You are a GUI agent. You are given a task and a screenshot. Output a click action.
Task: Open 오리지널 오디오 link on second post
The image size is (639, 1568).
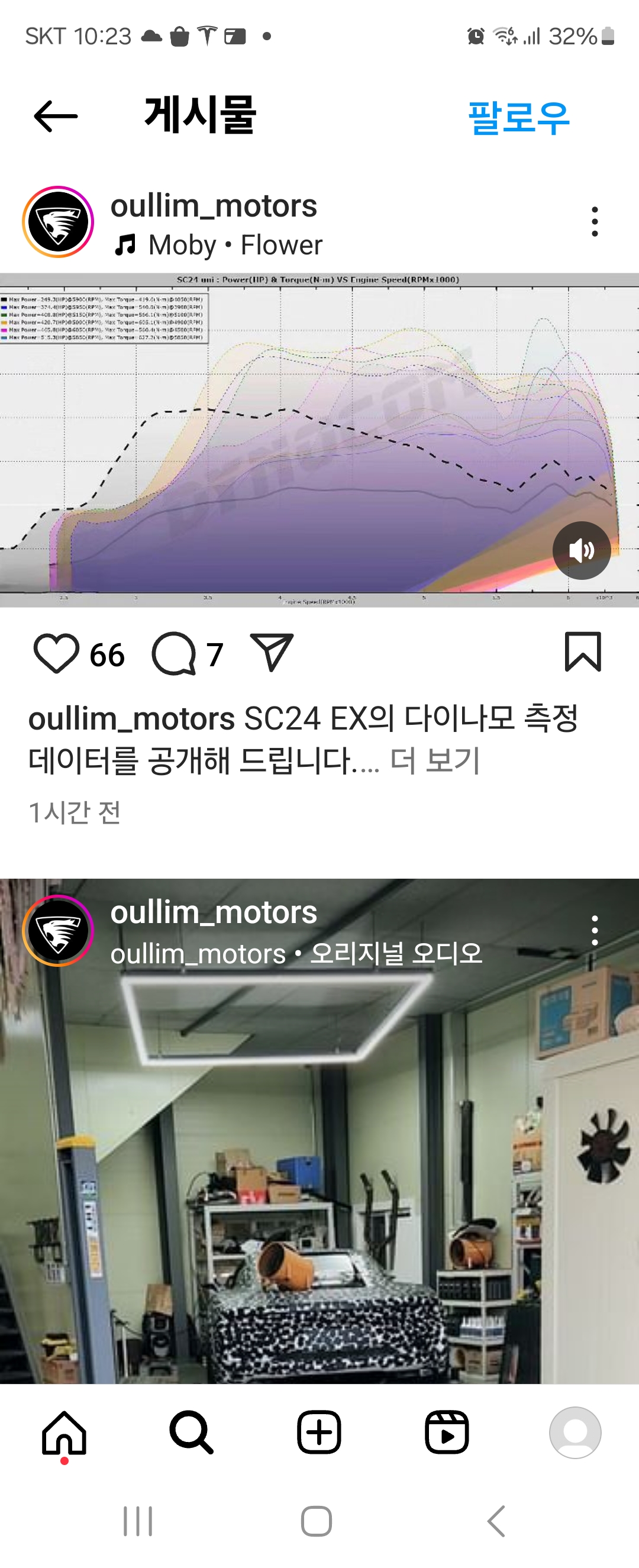[x=396, y=953]
